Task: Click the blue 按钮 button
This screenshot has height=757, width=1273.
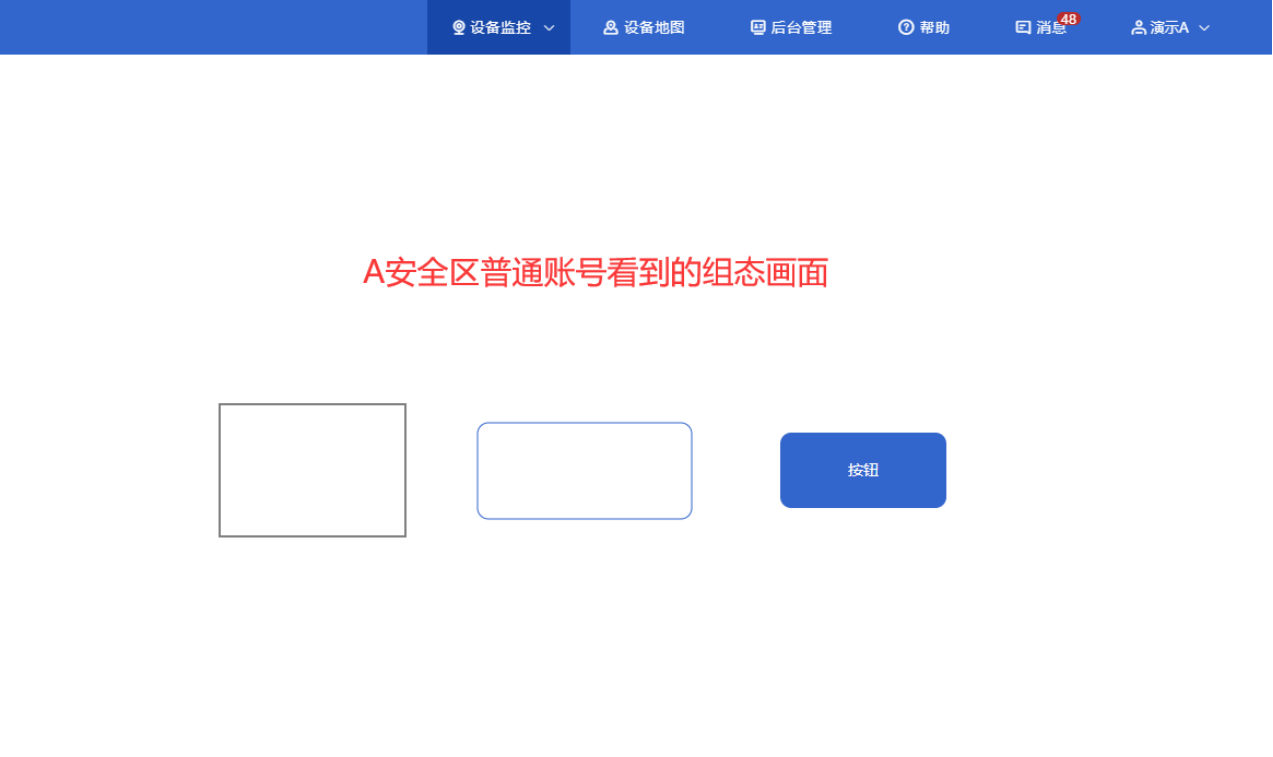Action: (863, 470)
